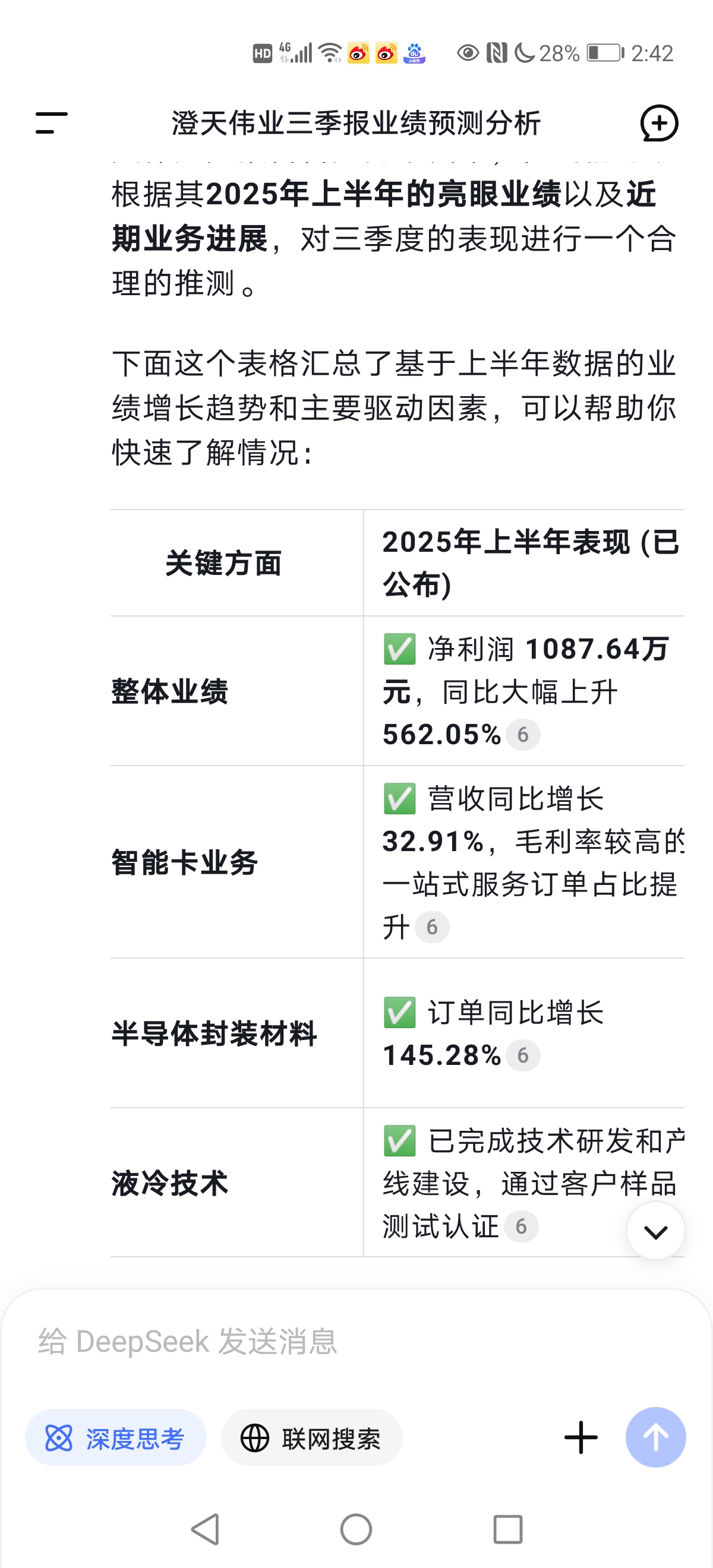Tap the Android back navigation triangle
The height and width of the screenshot is (1568, 713).
[x=206, y=1529]
